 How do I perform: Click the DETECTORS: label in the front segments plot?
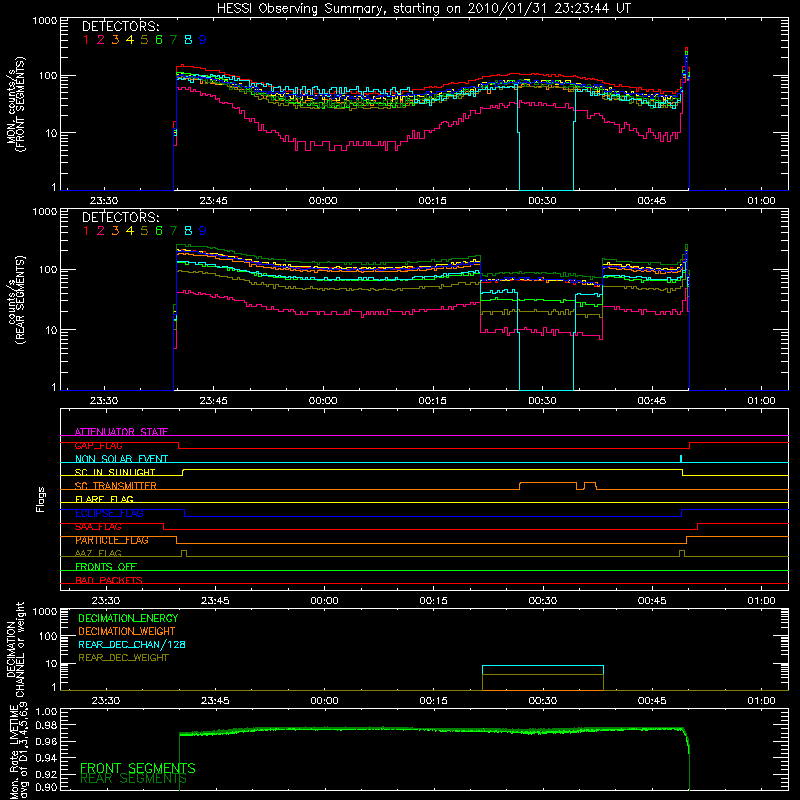point(120,27)
